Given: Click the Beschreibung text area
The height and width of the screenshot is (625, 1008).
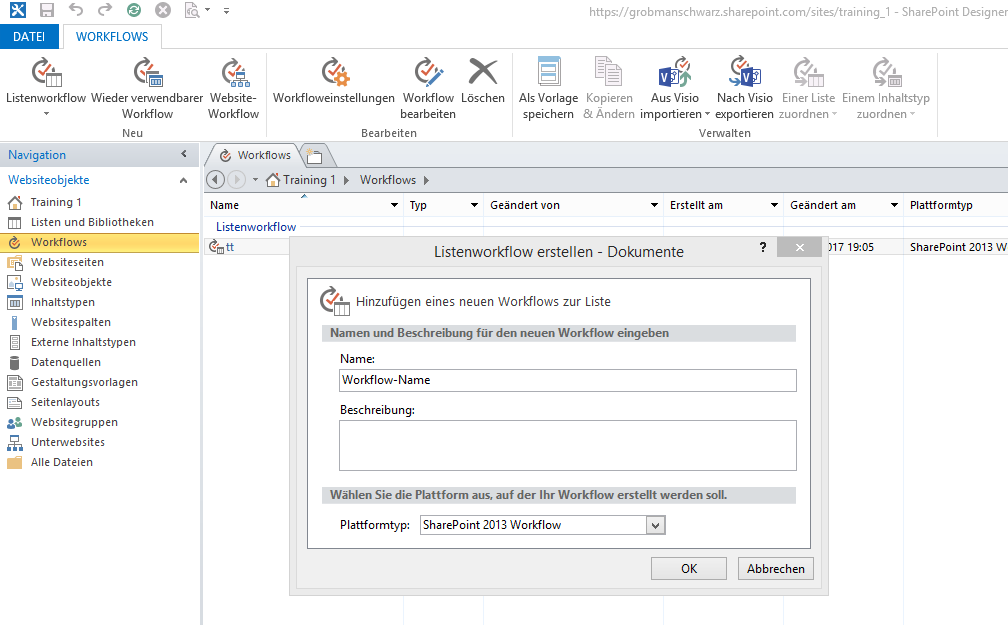Looking at the screenshot, I should click(x=567, y=445).
